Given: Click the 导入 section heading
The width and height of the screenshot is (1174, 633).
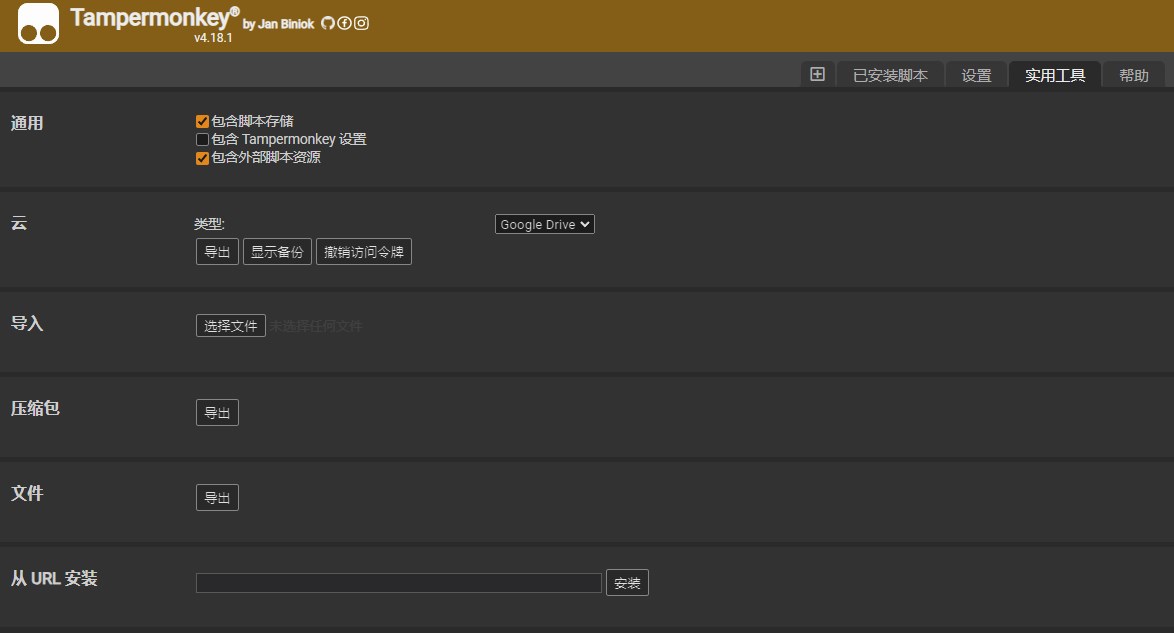Looking at the screenshot, I should click(27, 324).
